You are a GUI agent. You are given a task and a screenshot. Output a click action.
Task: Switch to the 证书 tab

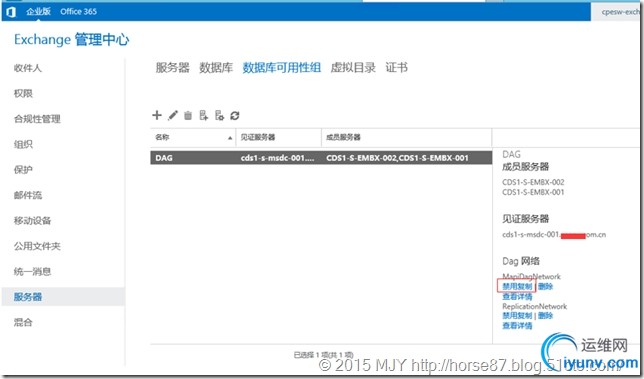pyautogui.click(x=396, y=68)
